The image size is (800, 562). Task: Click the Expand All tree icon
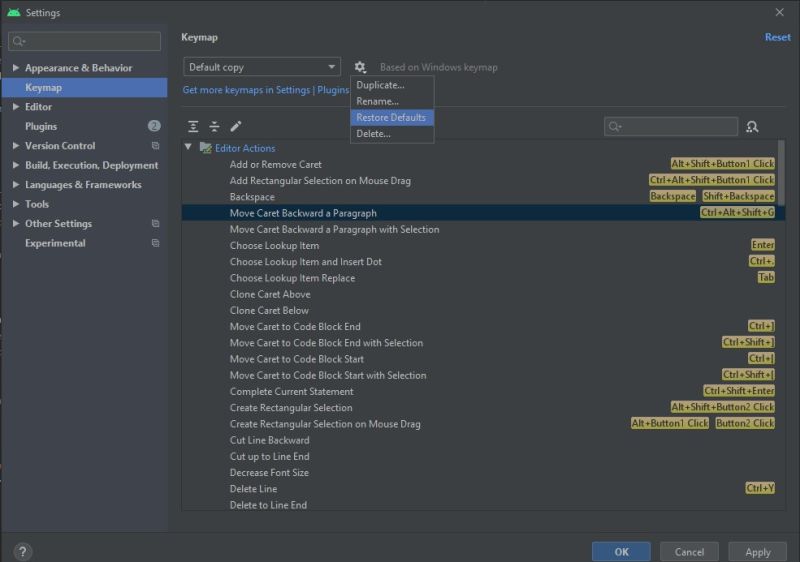coord(193,126)
